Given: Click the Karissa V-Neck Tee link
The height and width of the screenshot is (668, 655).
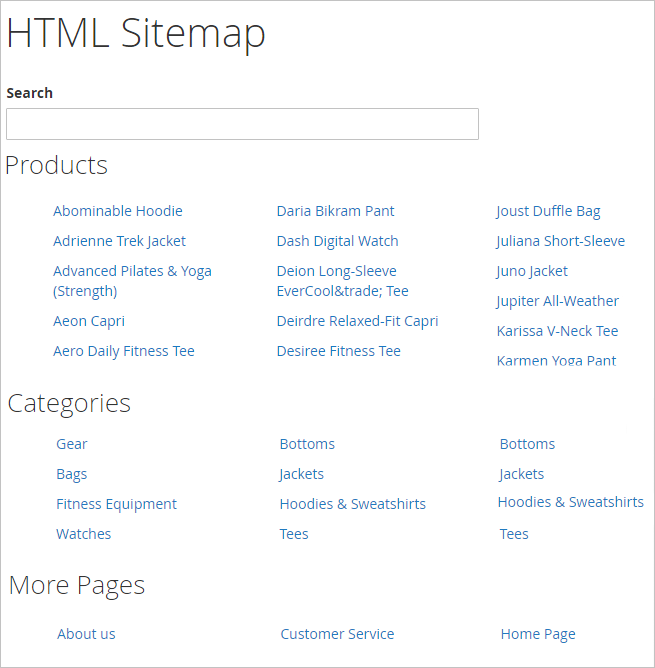Looking at the screenshot, I should point(557,331).
